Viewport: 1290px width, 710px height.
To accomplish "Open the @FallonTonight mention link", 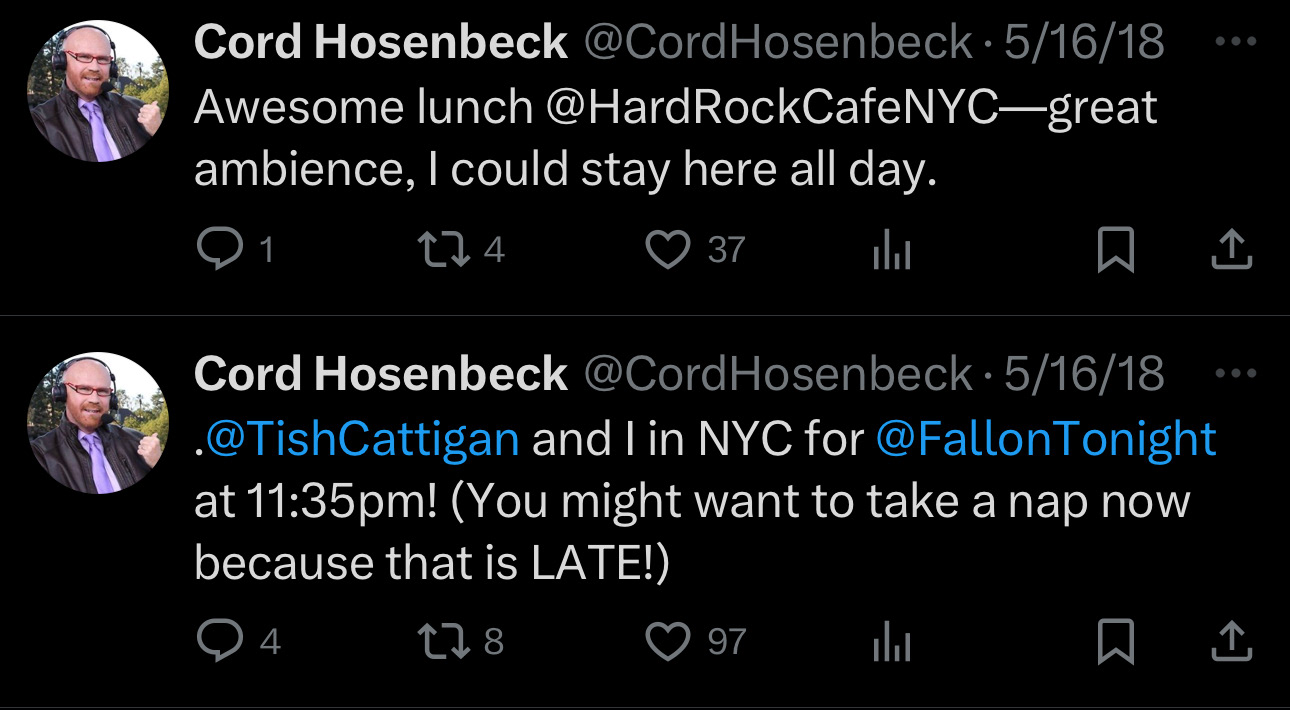I will pos(1046,440).
